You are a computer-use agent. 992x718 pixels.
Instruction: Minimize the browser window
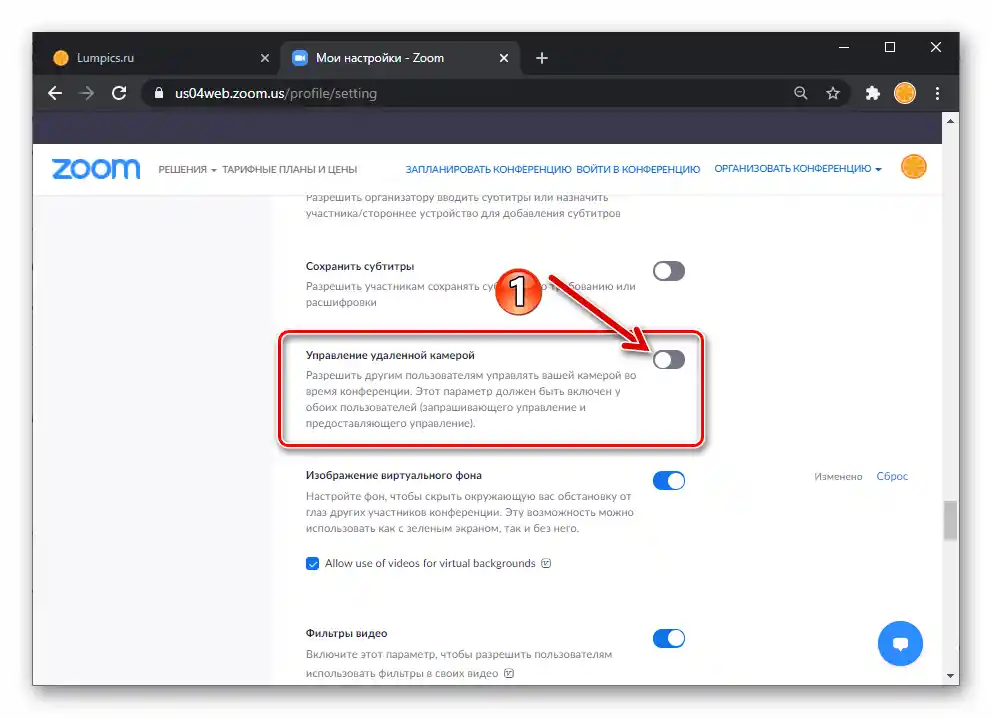pos(843,47)
